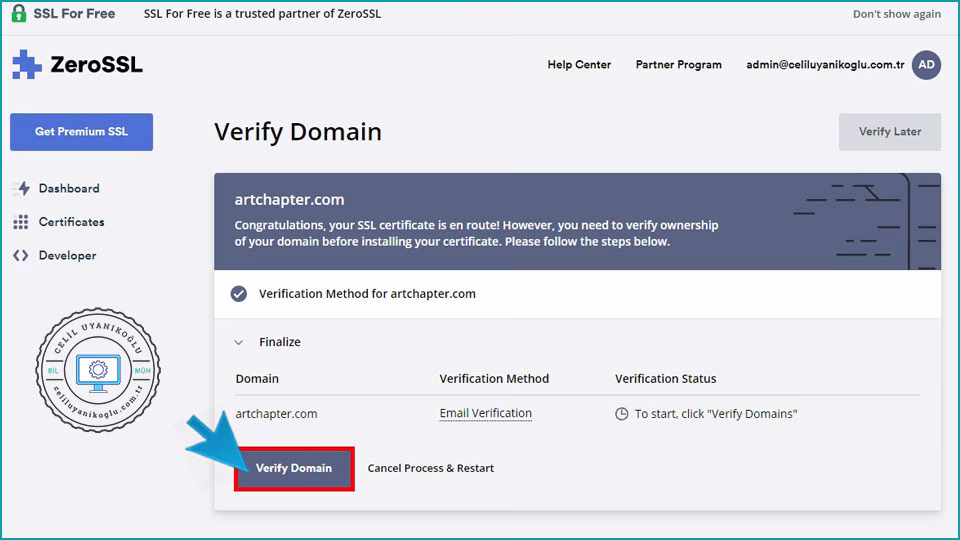This screenshot has height=540, width=960.
Task: Click the clock icon under Verification Status
Action: pos(621,414)
